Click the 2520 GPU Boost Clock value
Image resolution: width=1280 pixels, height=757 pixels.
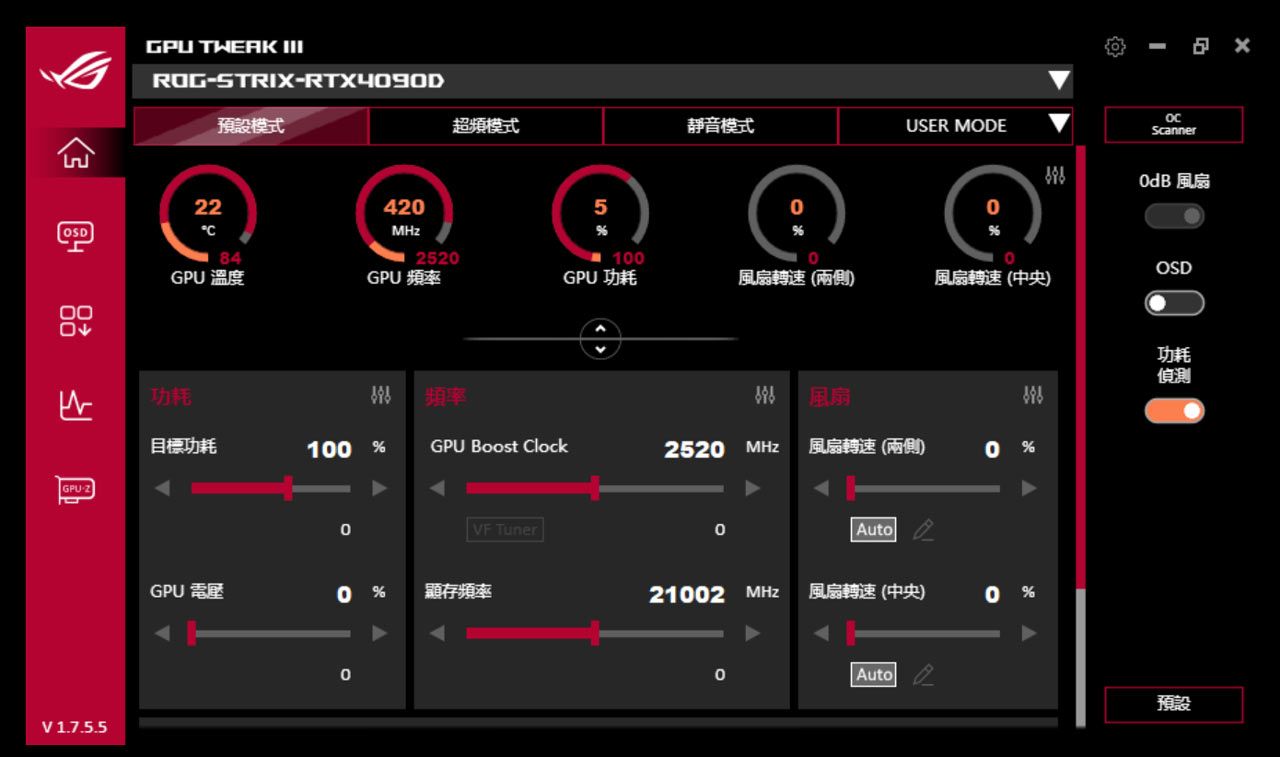[x=694, y=450]
